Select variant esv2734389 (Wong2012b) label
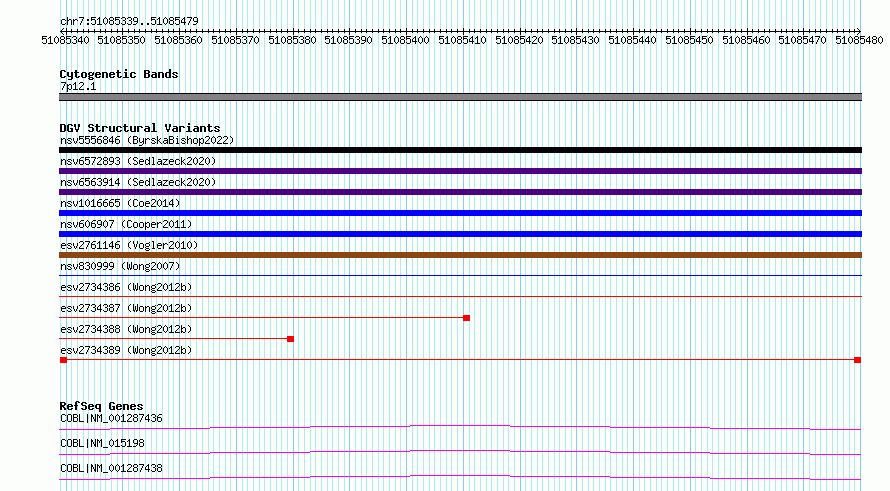 click(x=126, y=350)
